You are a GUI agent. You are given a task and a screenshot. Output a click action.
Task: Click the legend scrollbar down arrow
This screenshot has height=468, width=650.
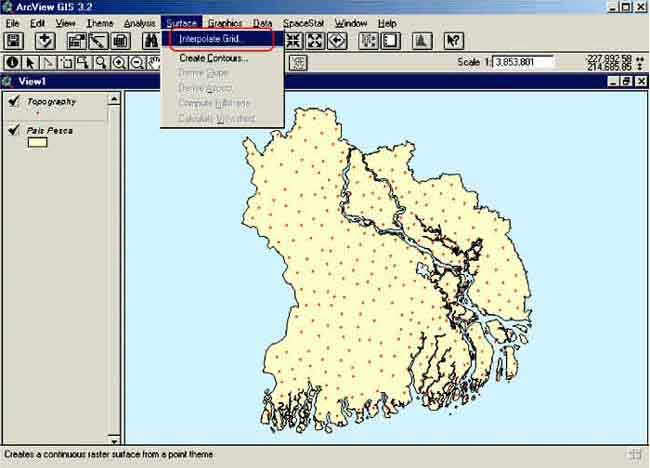tap(115, 439)
